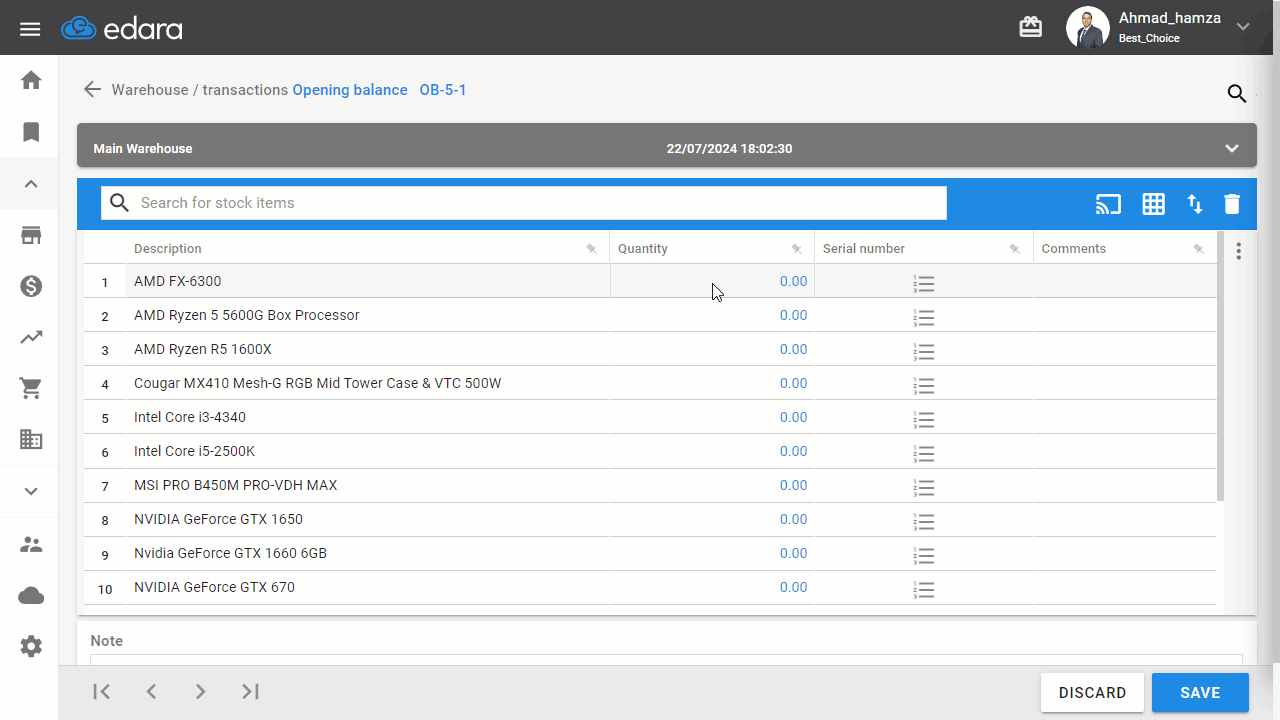Image resolution: width=1280 pixels, height=720 pixels.
Task: Open the trending reports sidebar icon
Action: tap(31, 337)
